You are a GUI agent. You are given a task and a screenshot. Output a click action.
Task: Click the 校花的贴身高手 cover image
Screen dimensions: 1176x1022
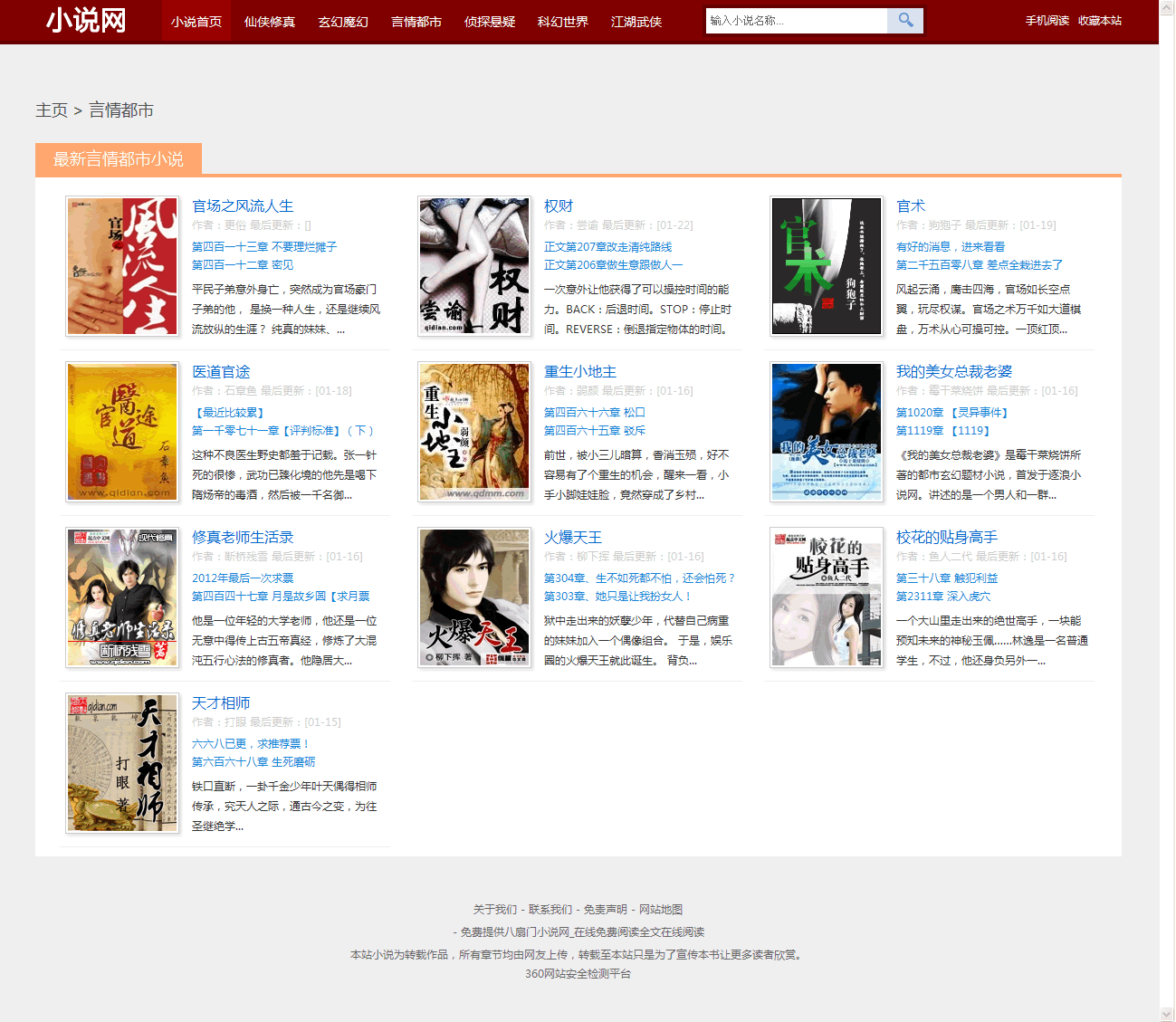[826, 597]
